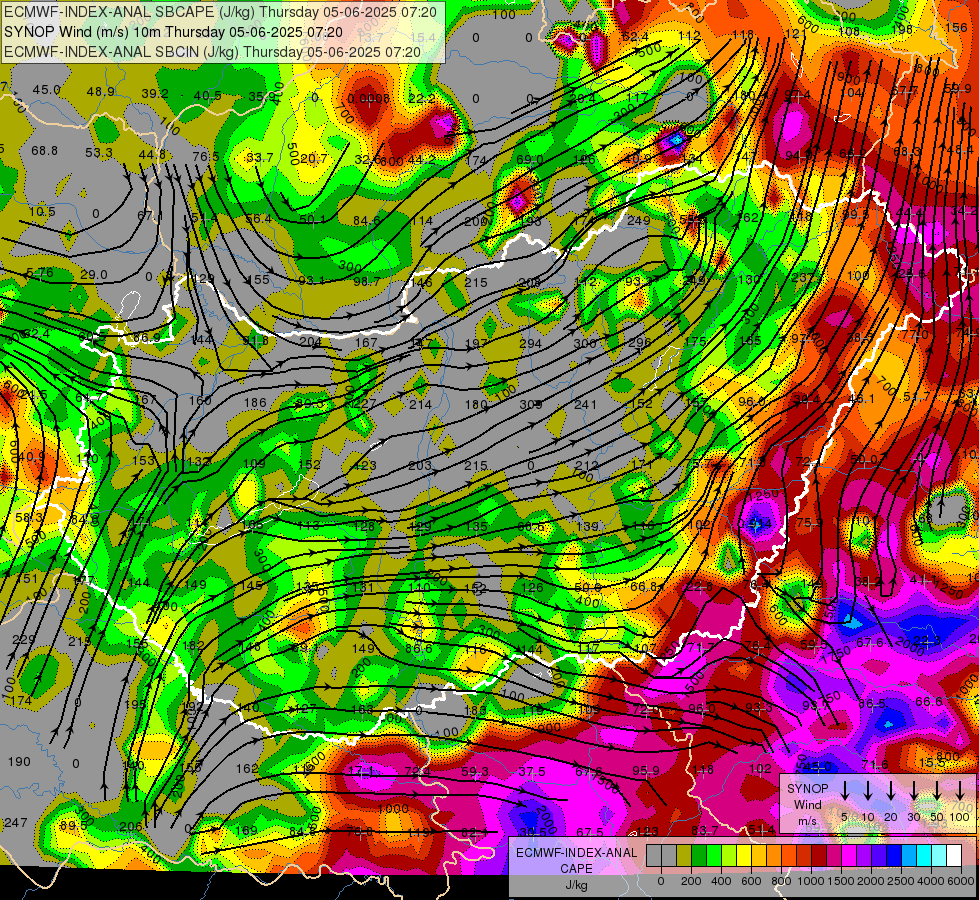
Task: Click the 'SYNOP' label in the wind legend
Action: [x=807, y=789]
